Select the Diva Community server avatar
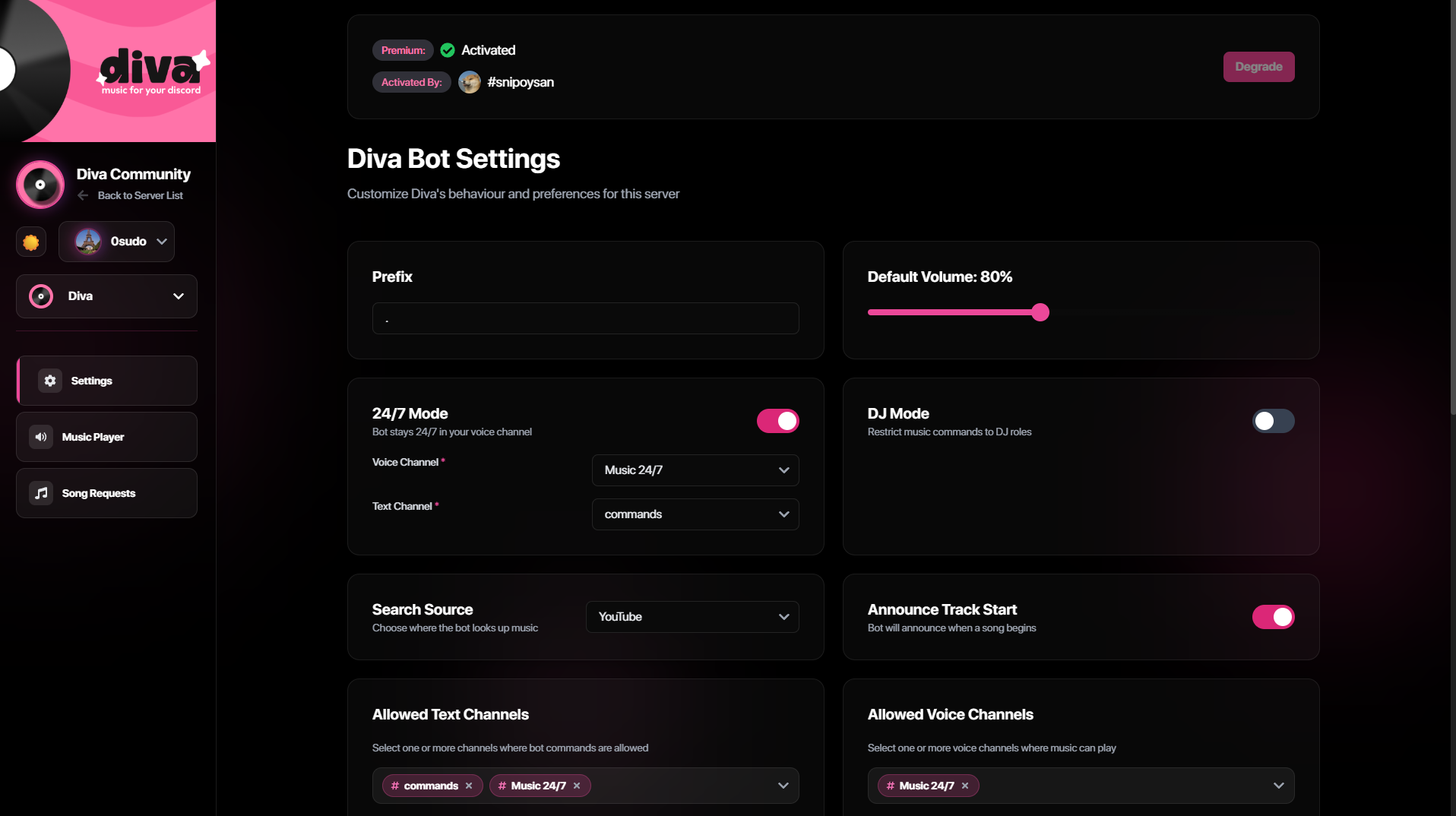The image size is (1456, 816). tap(40, 184)
